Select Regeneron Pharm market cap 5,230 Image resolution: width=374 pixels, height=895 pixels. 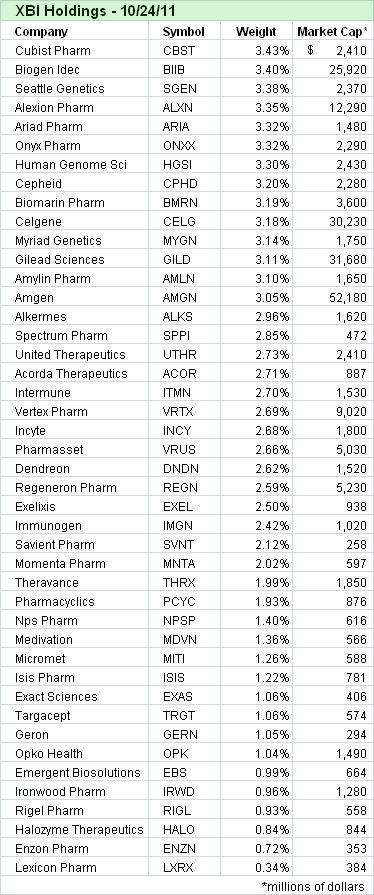333,487
